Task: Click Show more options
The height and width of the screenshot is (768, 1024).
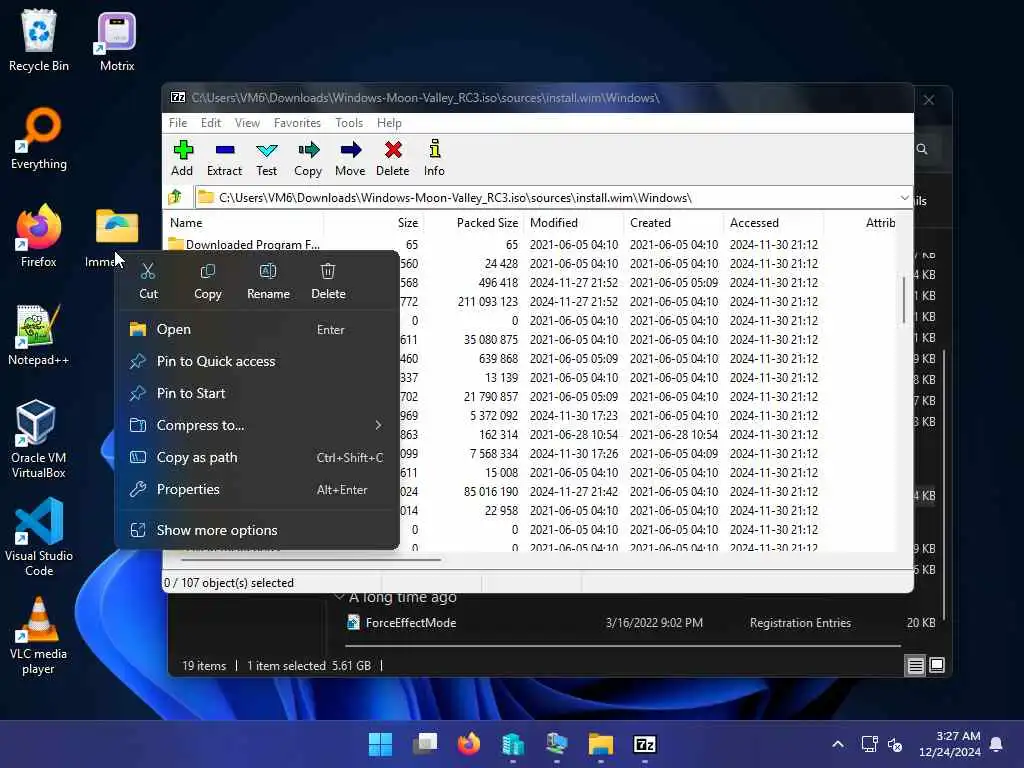Action: [x=257, y=530]
